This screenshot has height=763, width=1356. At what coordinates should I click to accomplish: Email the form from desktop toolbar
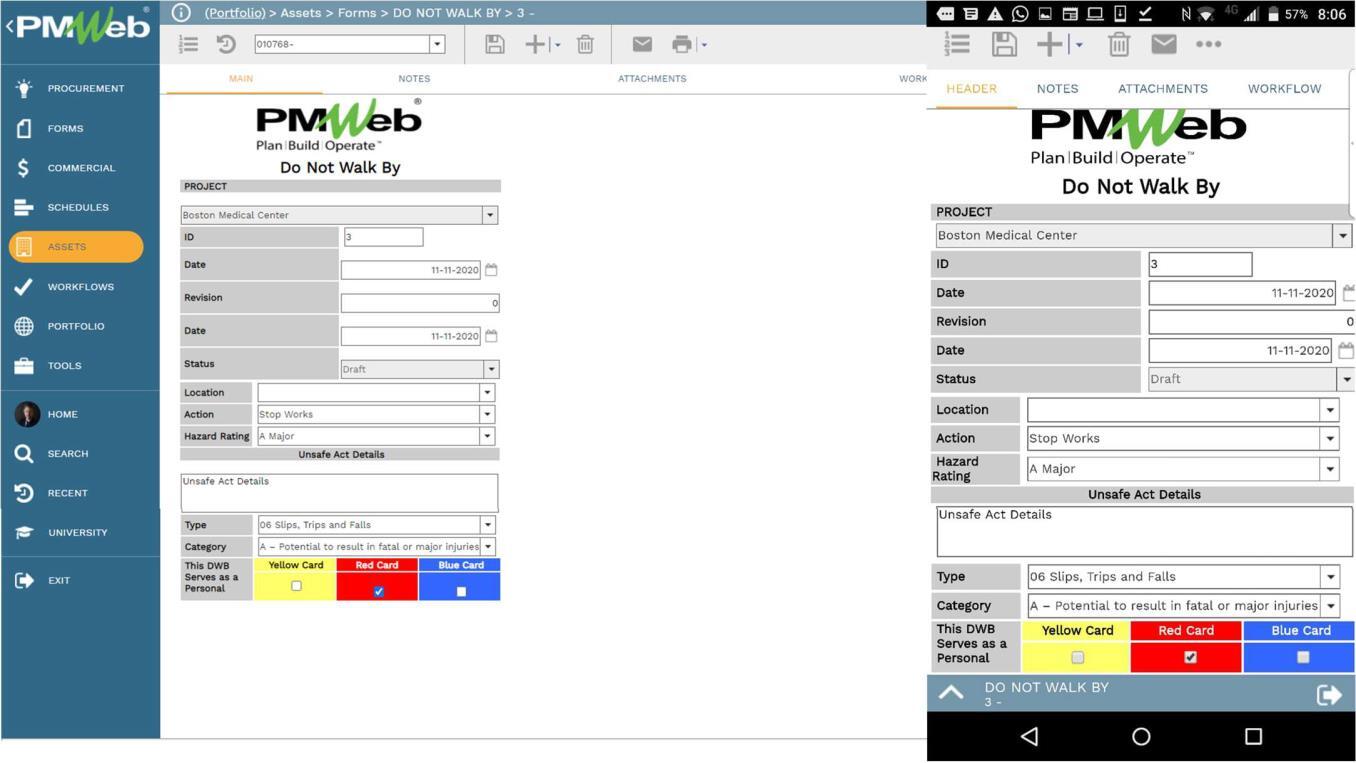[642, 44]
